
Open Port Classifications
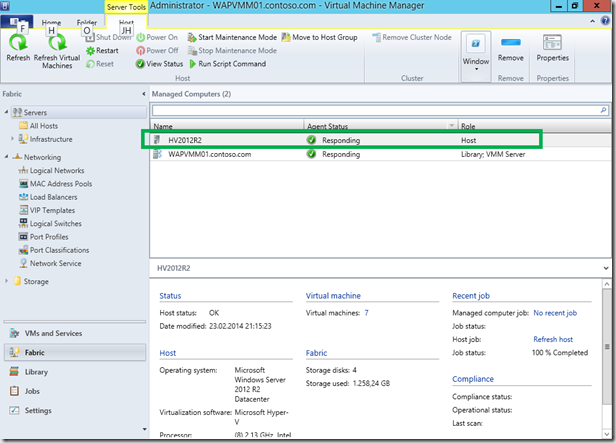(54, 250)
